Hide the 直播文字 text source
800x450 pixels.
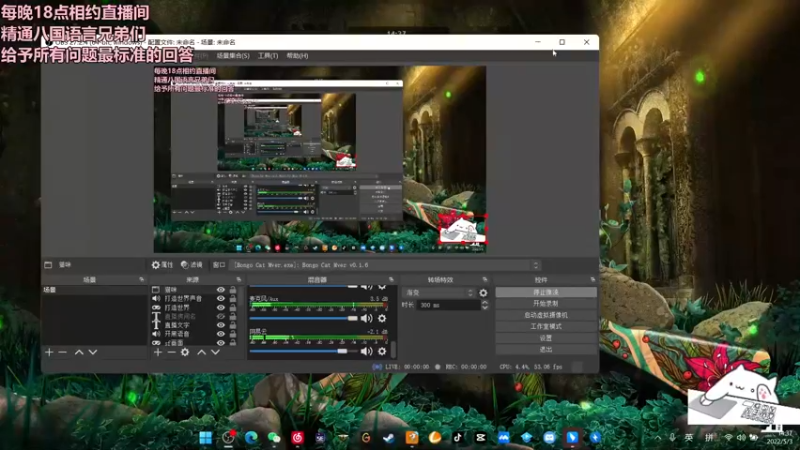[x=220, y=325]
